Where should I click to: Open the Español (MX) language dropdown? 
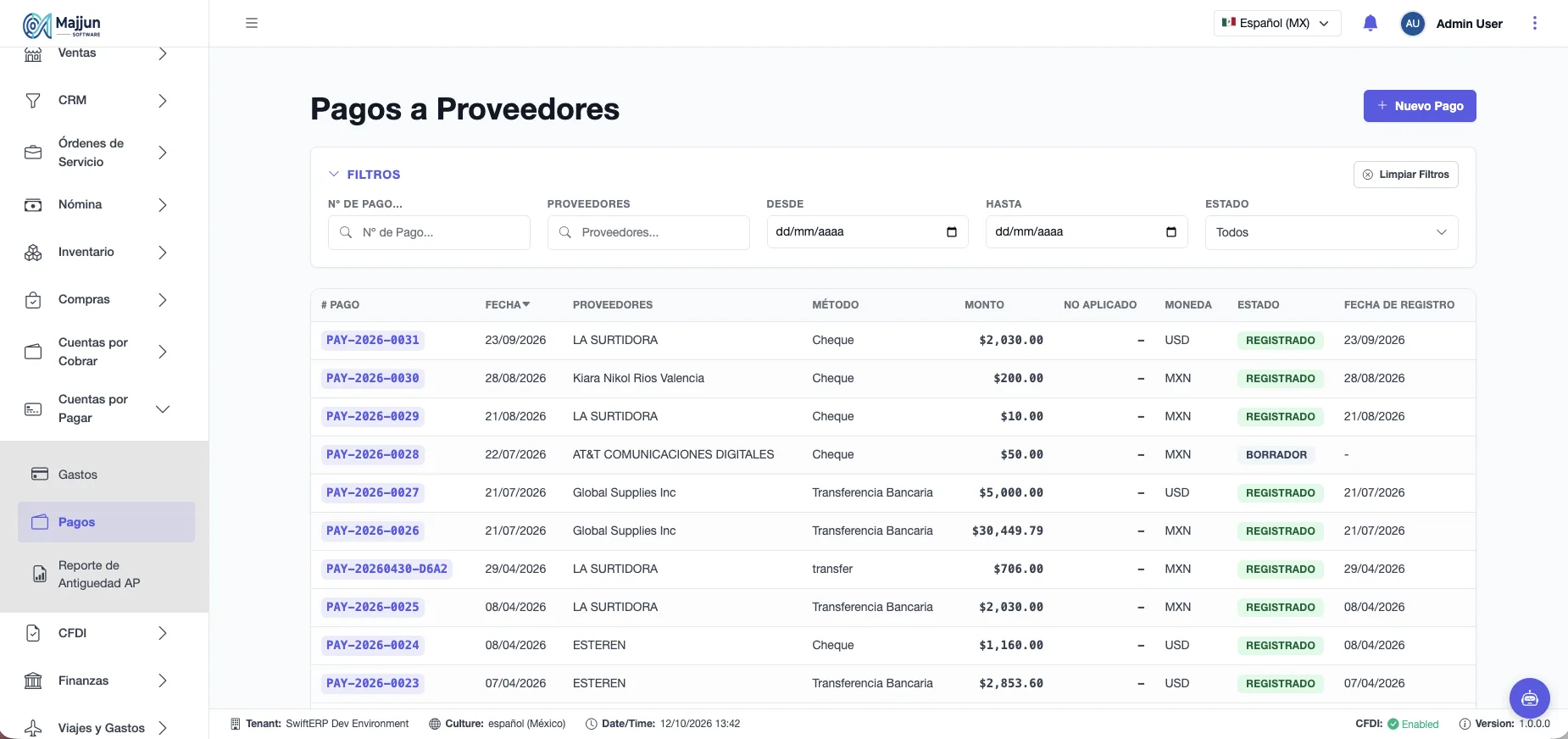click(x=1277, y=24)
